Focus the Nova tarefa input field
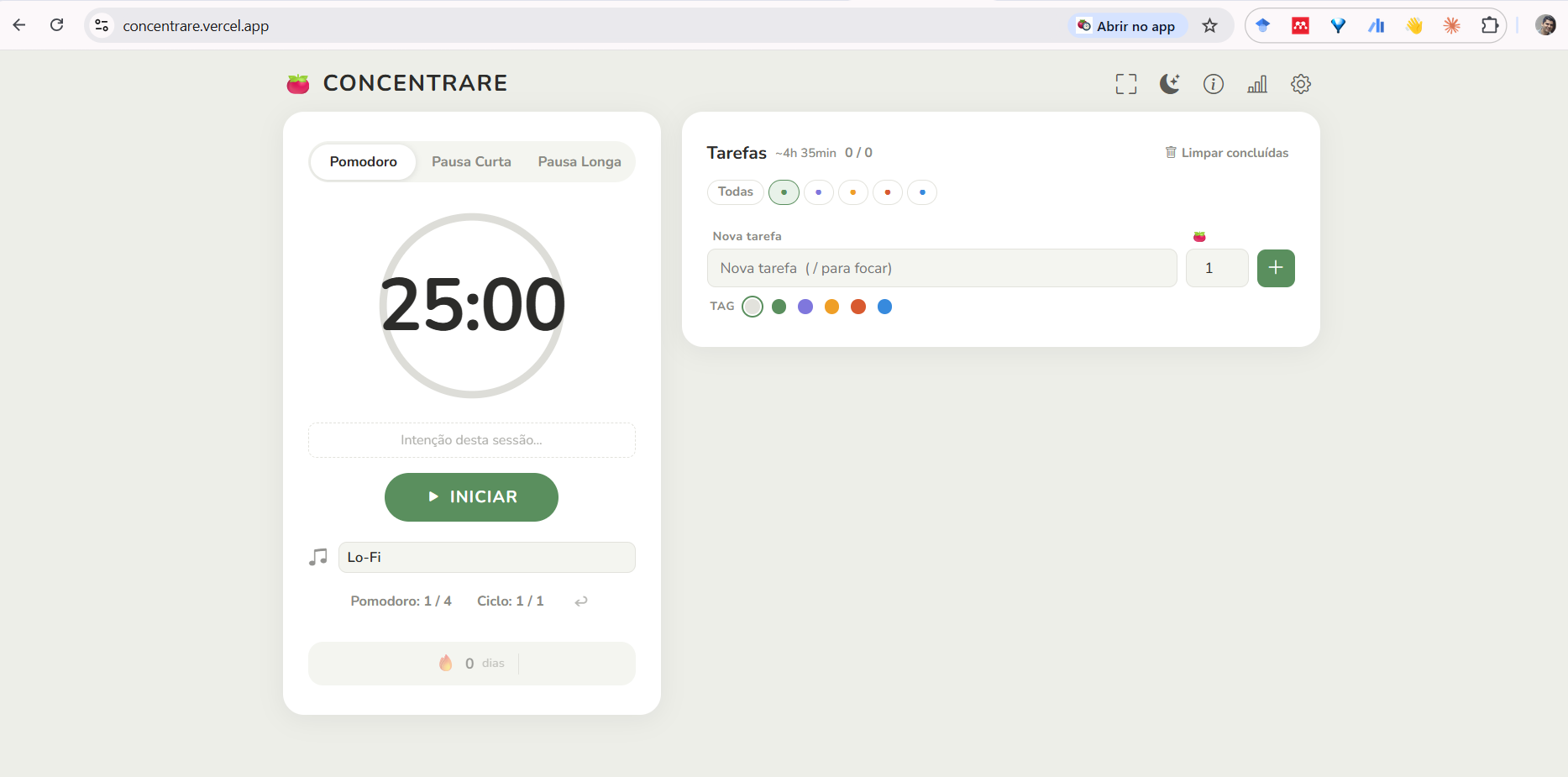 (942, 268)
